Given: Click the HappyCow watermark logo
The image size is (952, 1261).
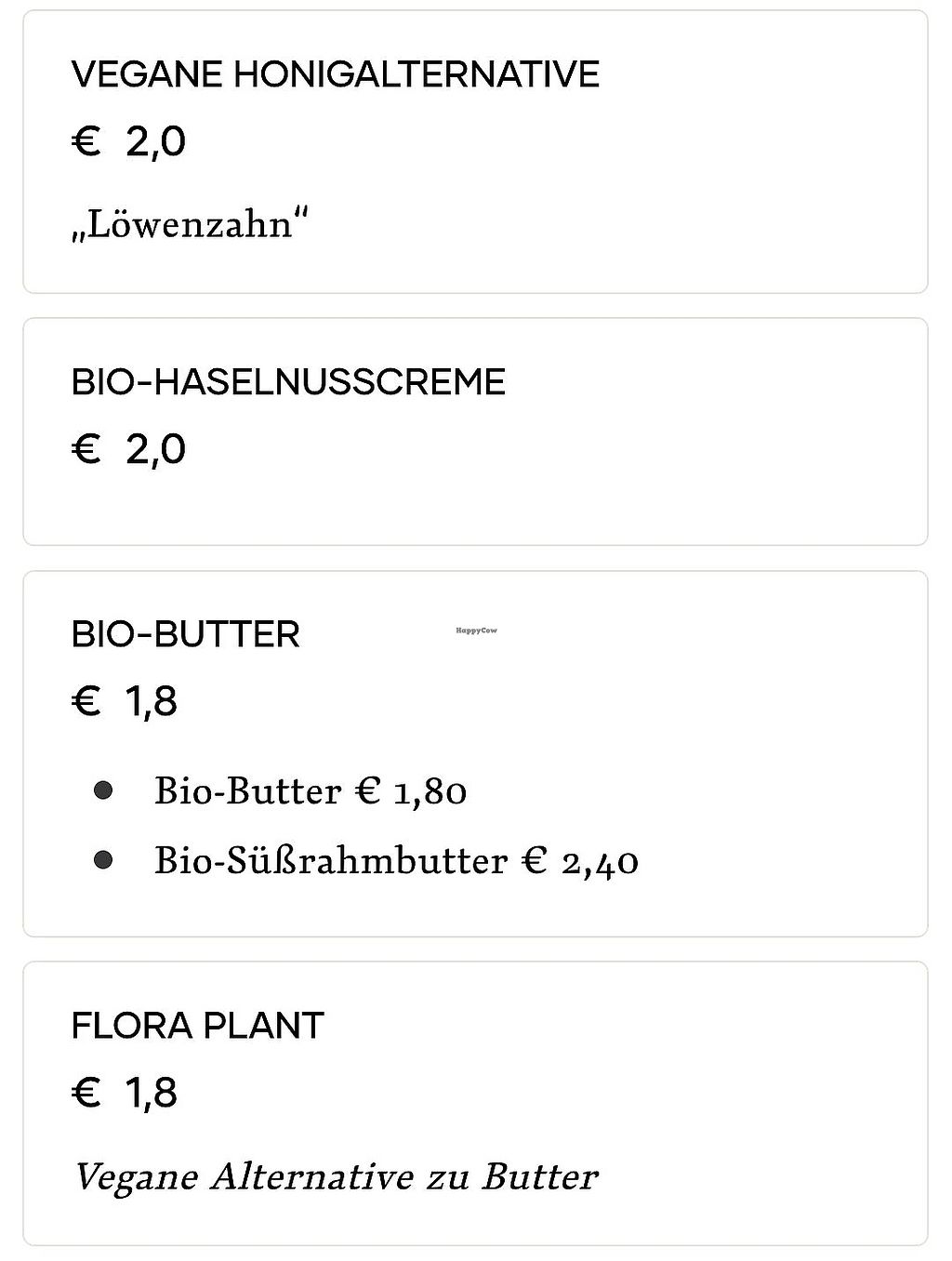Looking at the screenshot, I should point(476,630).
